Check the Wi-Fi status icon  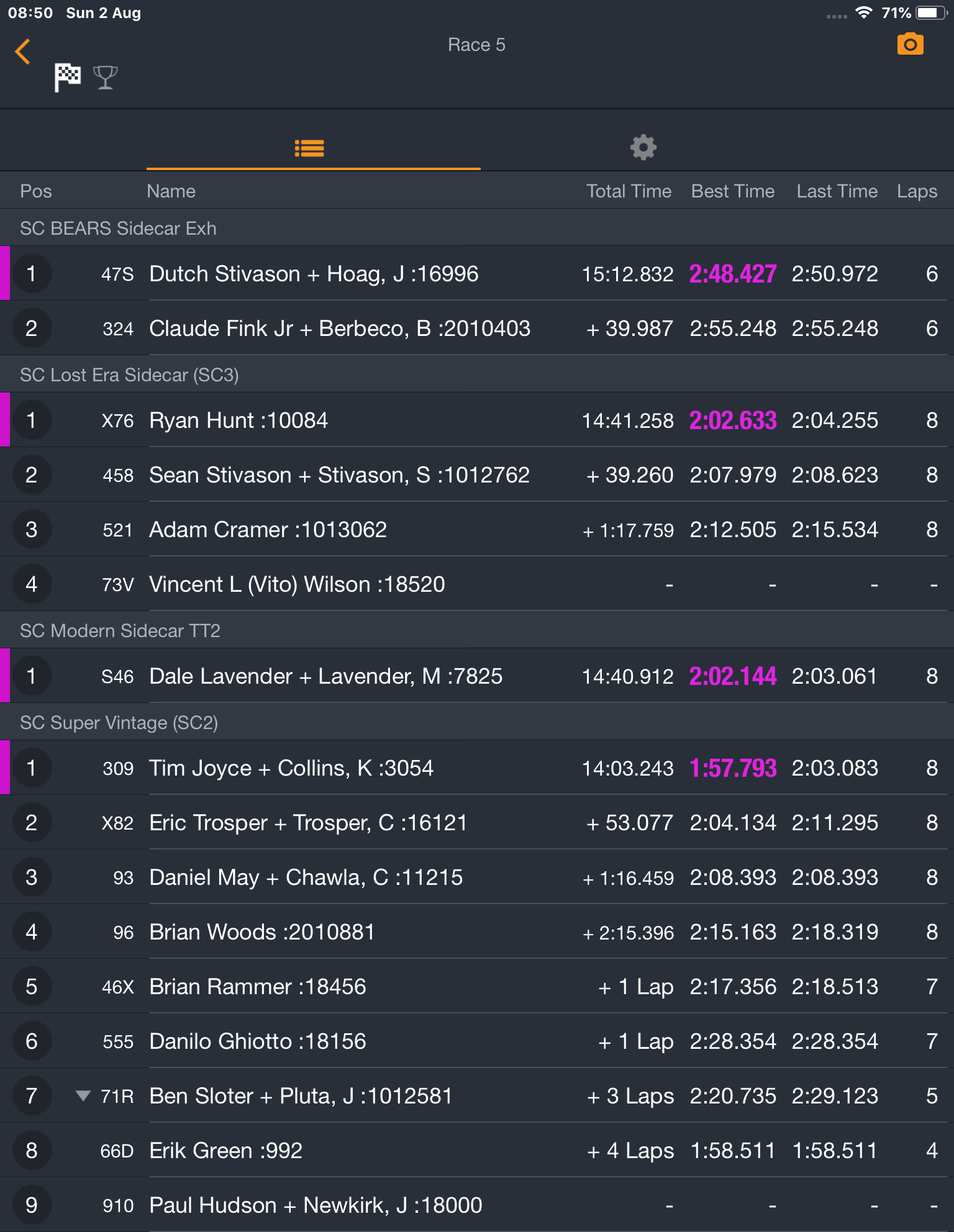coord(863,13)
